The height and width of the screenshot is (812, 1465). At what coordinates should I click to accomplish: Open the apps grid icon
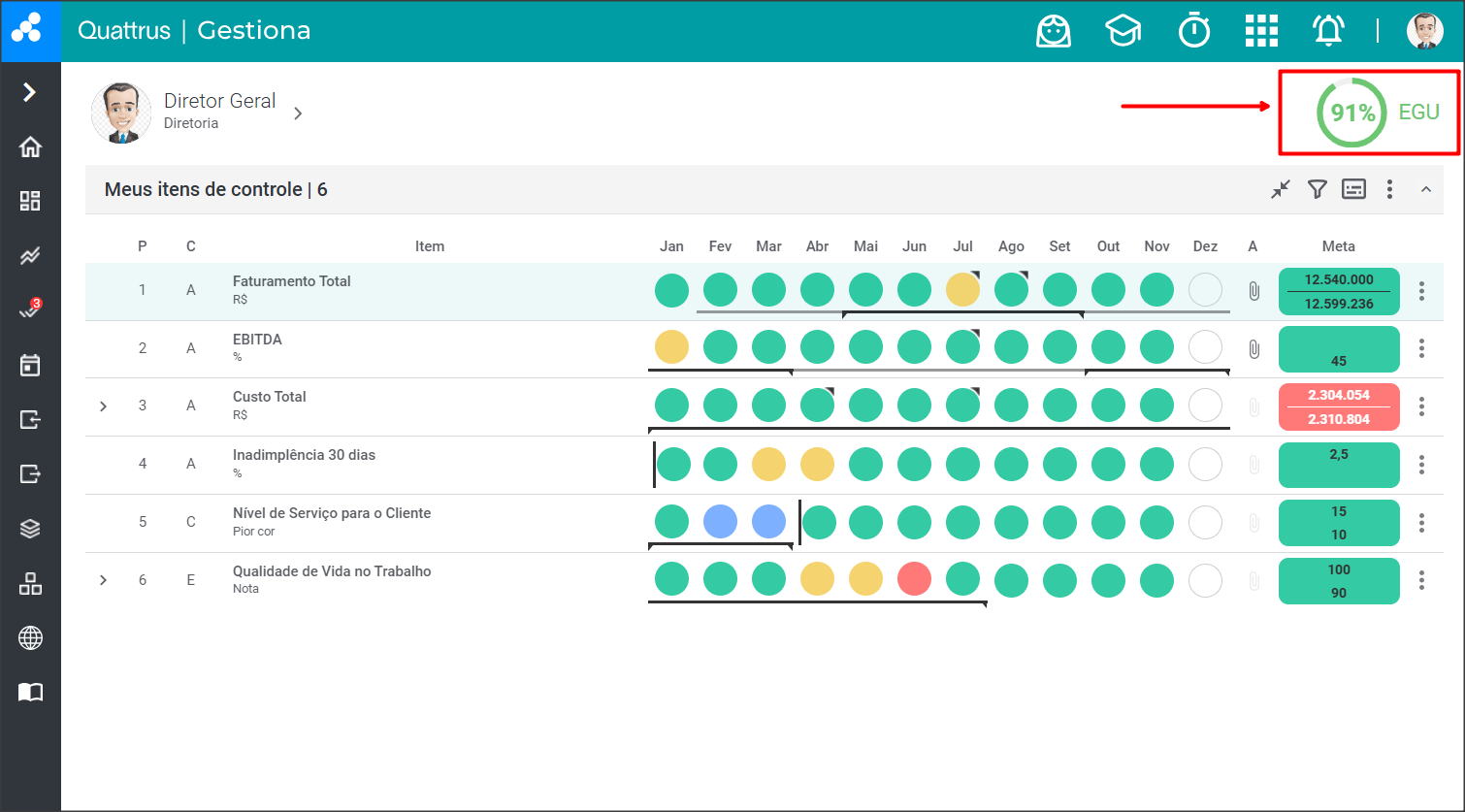point(1260,31)
